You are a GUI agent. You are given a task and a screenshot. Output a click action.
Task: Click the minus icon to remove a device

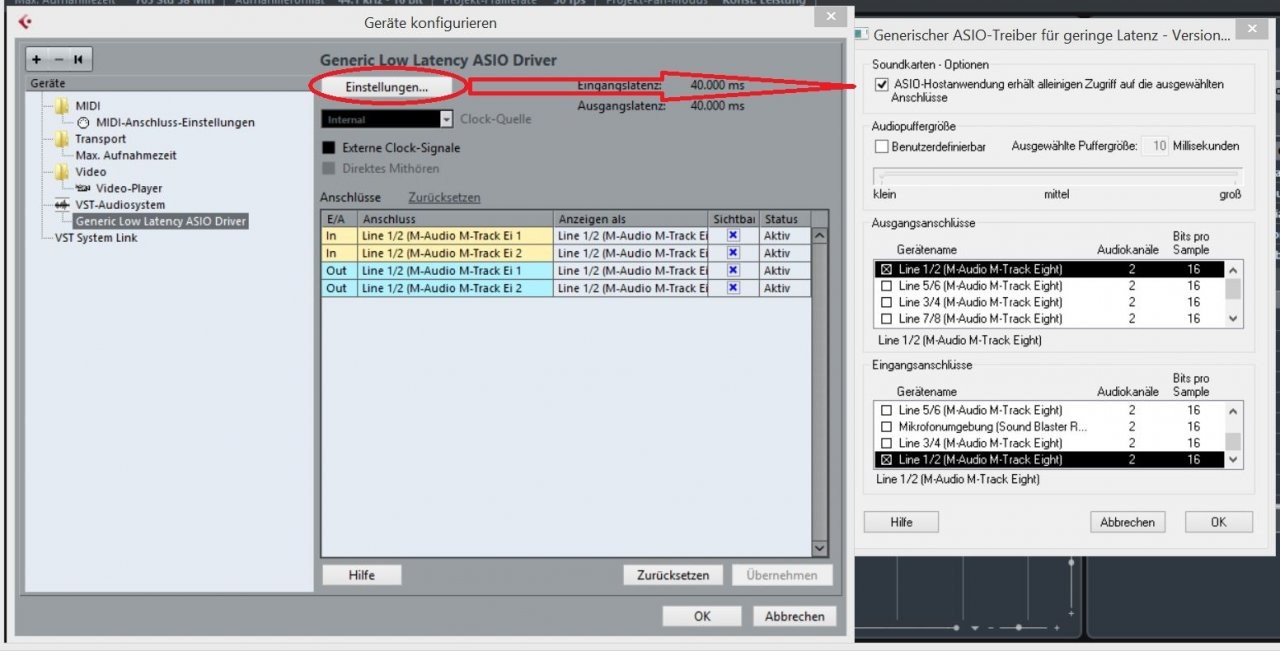point(57,60)
